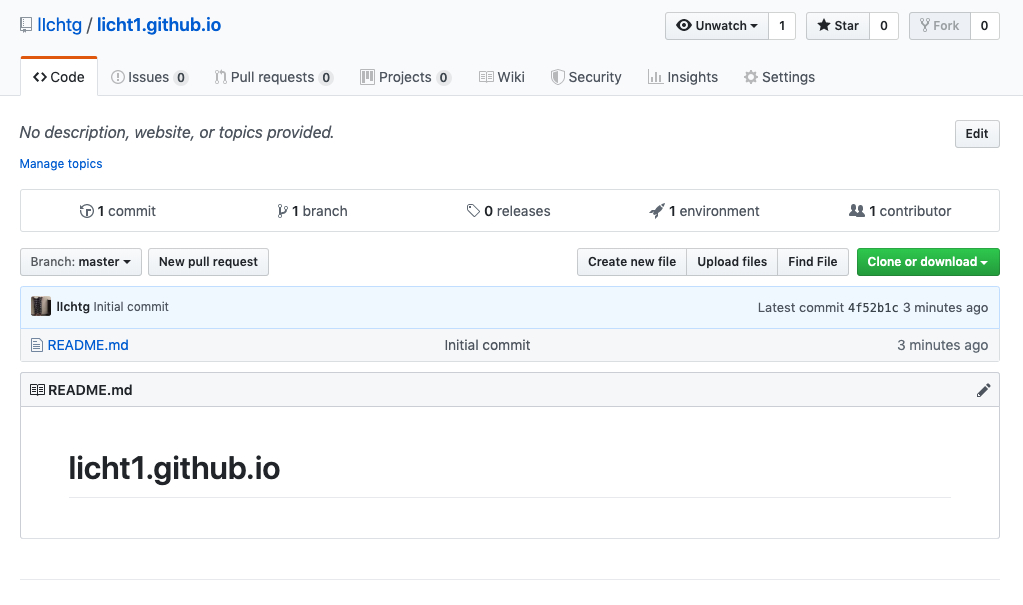Edit the repository description
Screen dimensions: 1023x605
click(x=977, y=134)
